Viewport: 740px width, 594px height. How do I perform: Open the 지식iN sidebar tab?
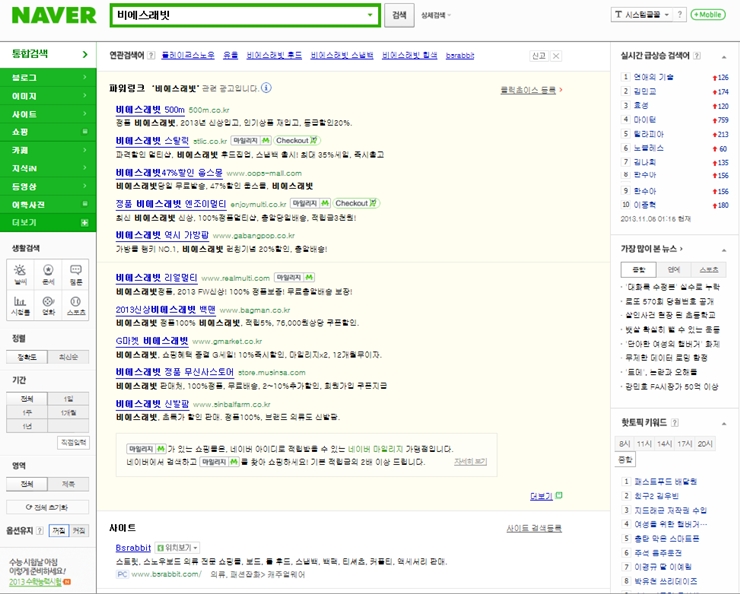coord(48,168)
